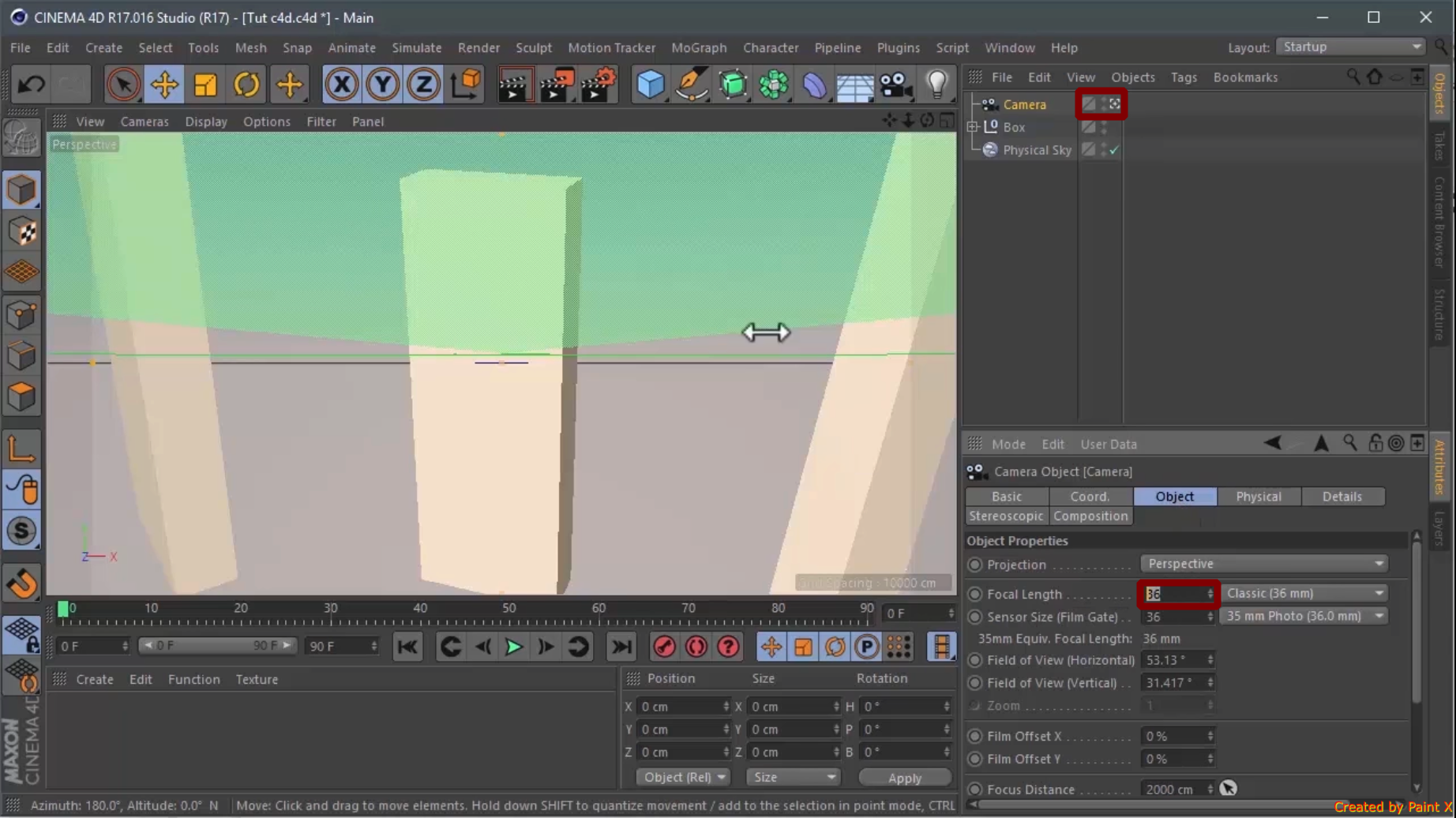
Task: Click frame 50 on the timeline ruler
Action: point(509,609)
